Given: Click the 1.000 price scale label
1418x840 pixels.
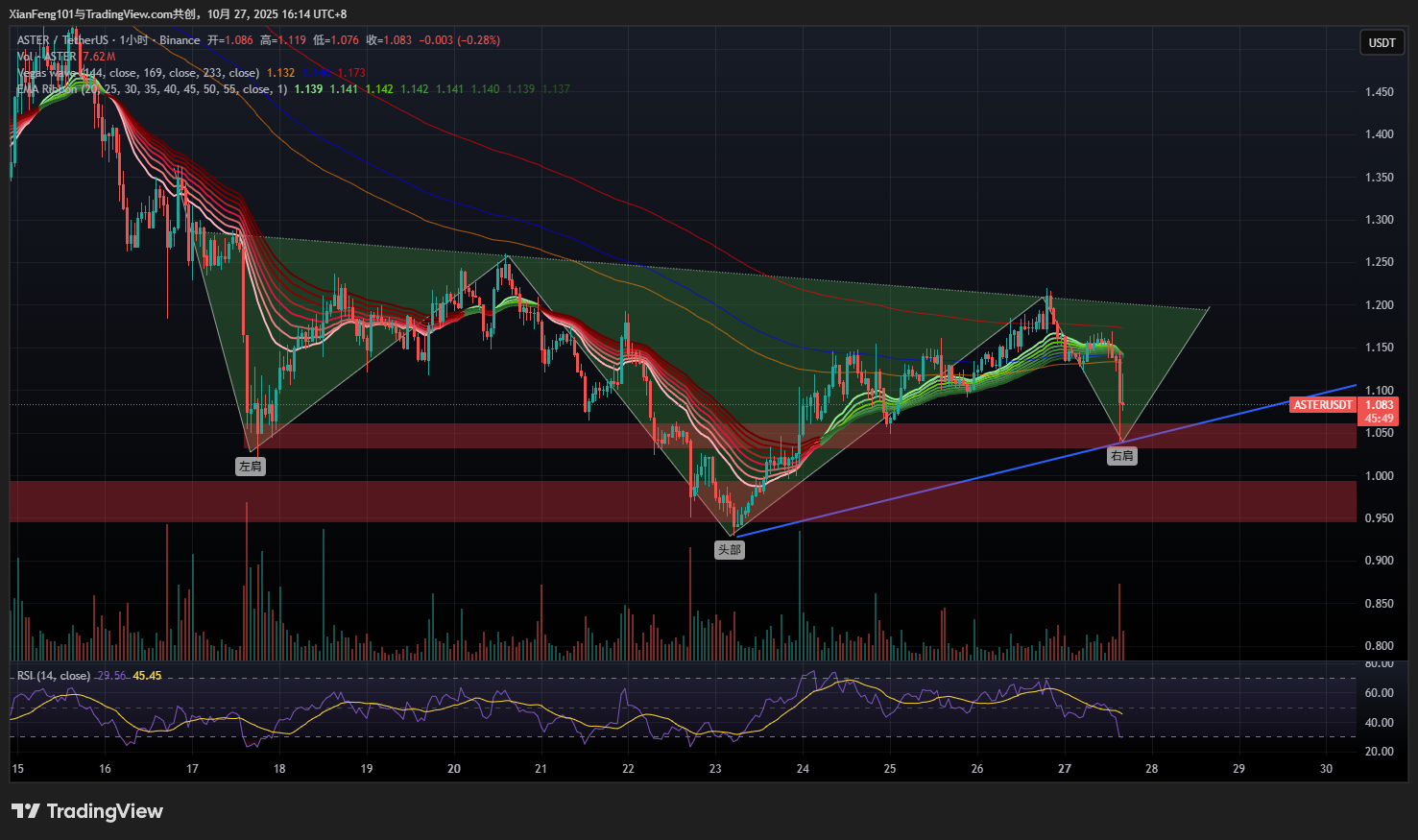Looking at the screenshot, I should coord(1380,476).
